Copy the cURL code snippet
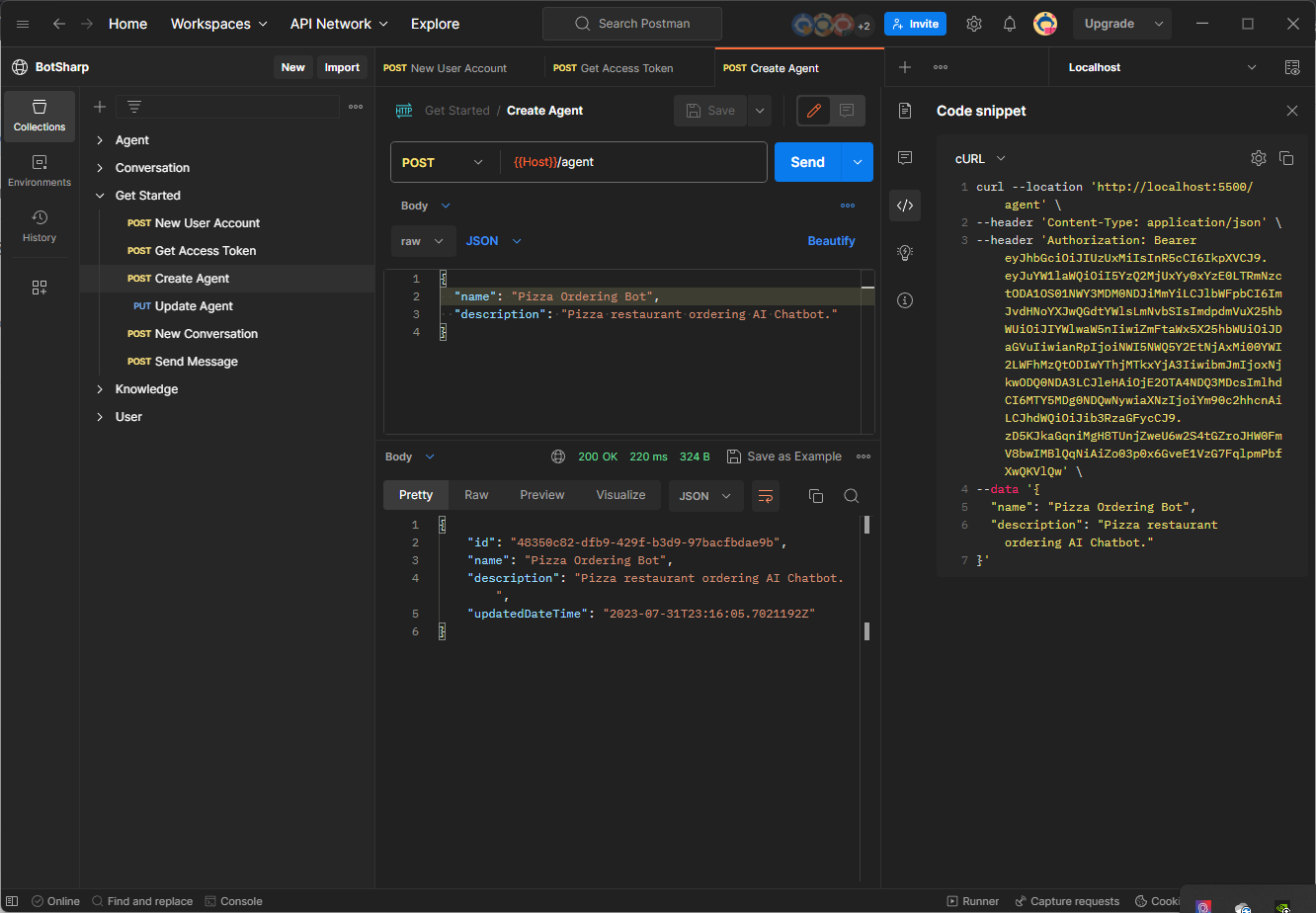The image size is (1316, 913). point(1286,158)
